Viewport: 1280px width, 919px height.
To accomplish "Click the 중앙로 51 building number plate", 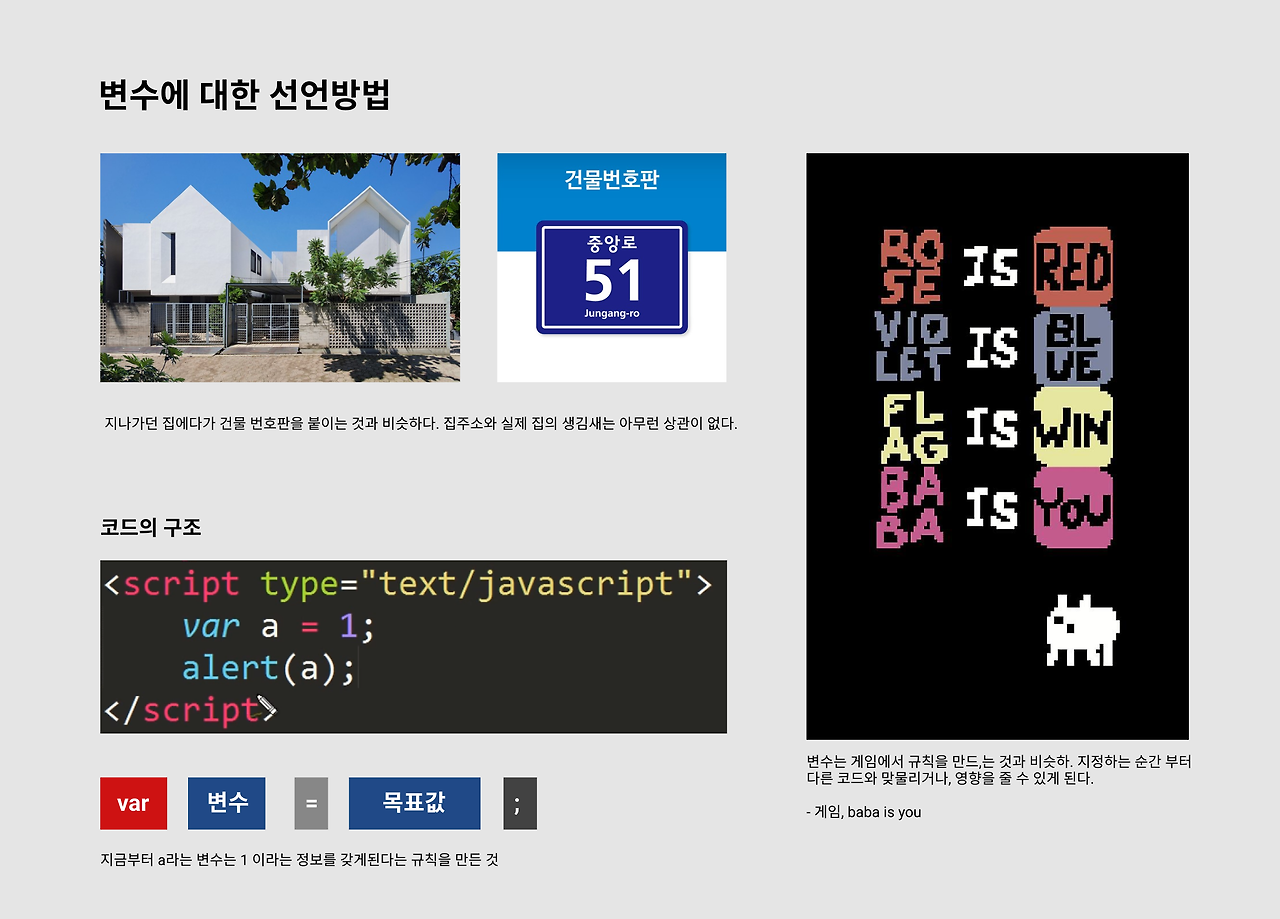I will click(x=612, y=278).
